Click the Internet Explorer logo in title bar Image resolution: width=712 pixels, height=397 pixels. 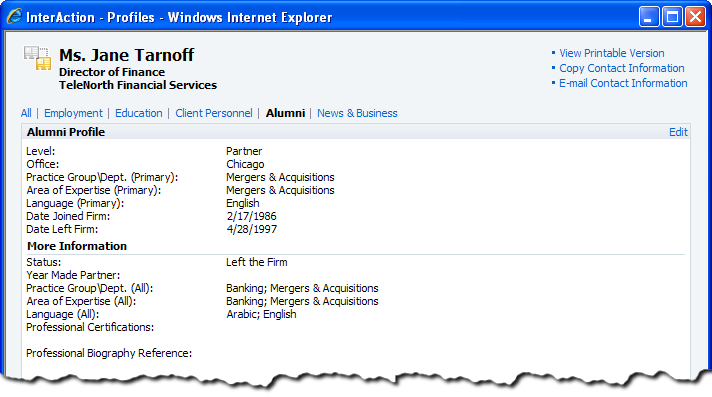(15, 17)
